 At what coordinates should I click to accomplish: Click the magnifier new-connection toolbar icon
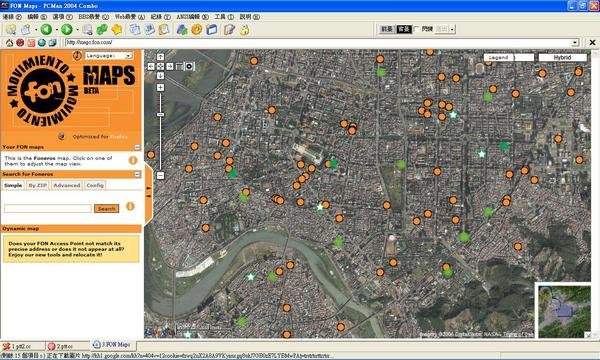point(11,29)
